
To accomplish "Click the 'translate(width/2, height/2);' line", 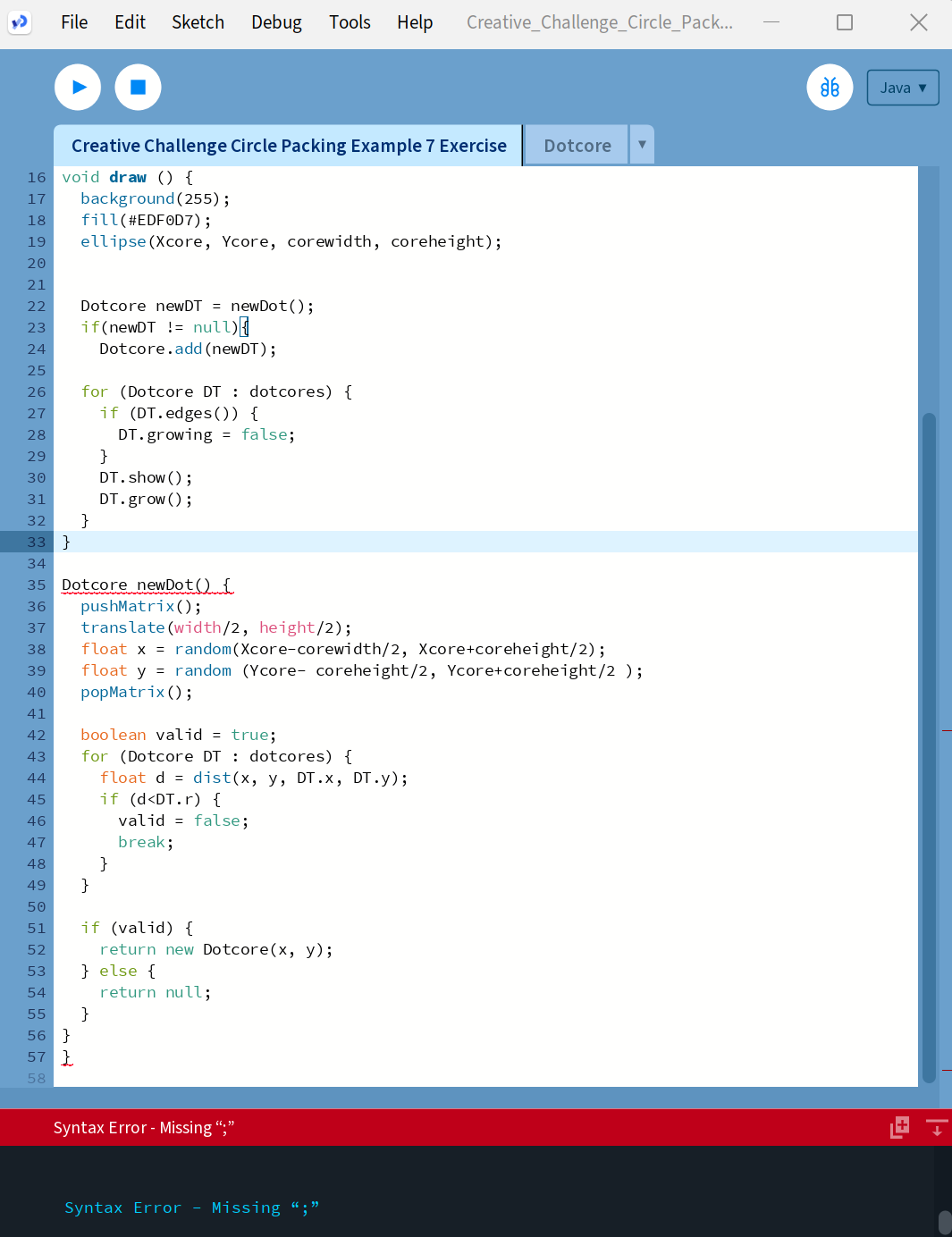I will (216, 627).
